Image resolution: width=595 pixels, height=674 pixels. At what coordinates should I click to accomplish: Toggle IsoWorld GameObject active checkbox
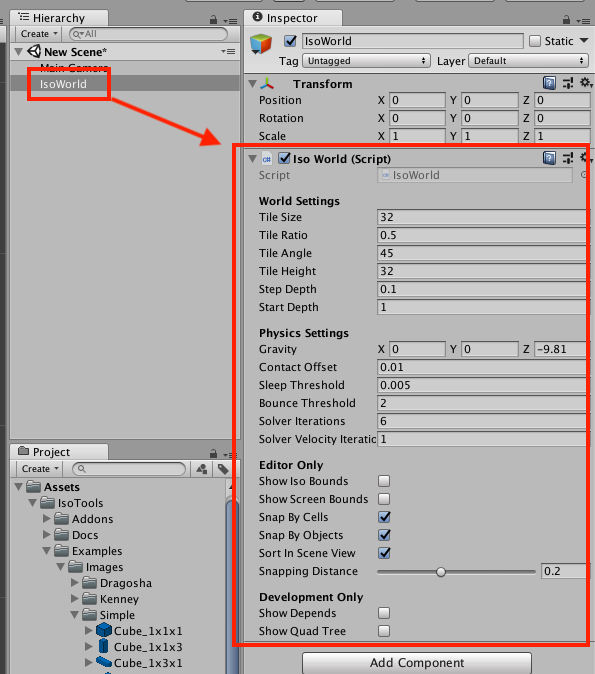coord(291,41)
